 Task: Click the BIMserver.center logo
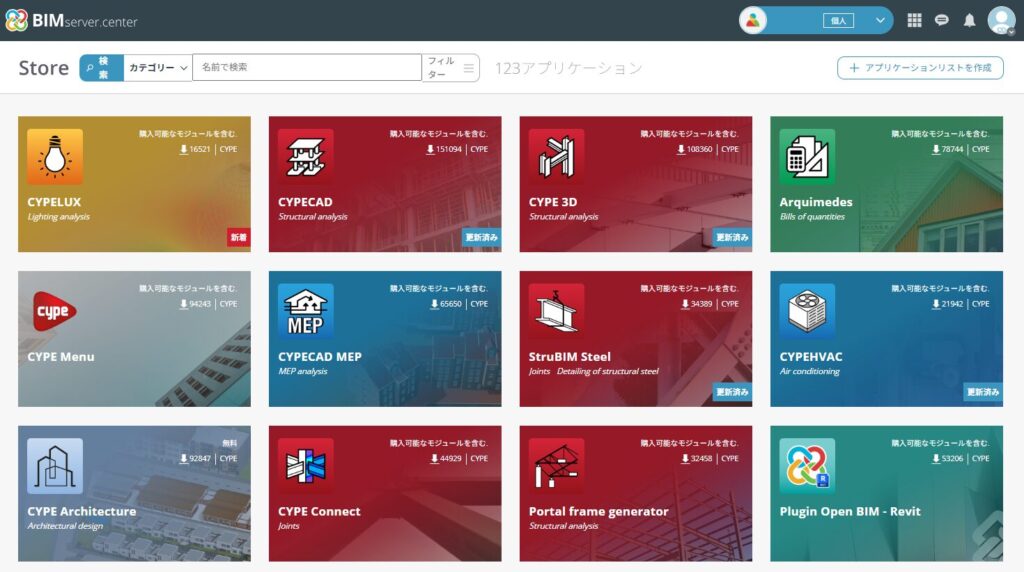tap(71, 21)
